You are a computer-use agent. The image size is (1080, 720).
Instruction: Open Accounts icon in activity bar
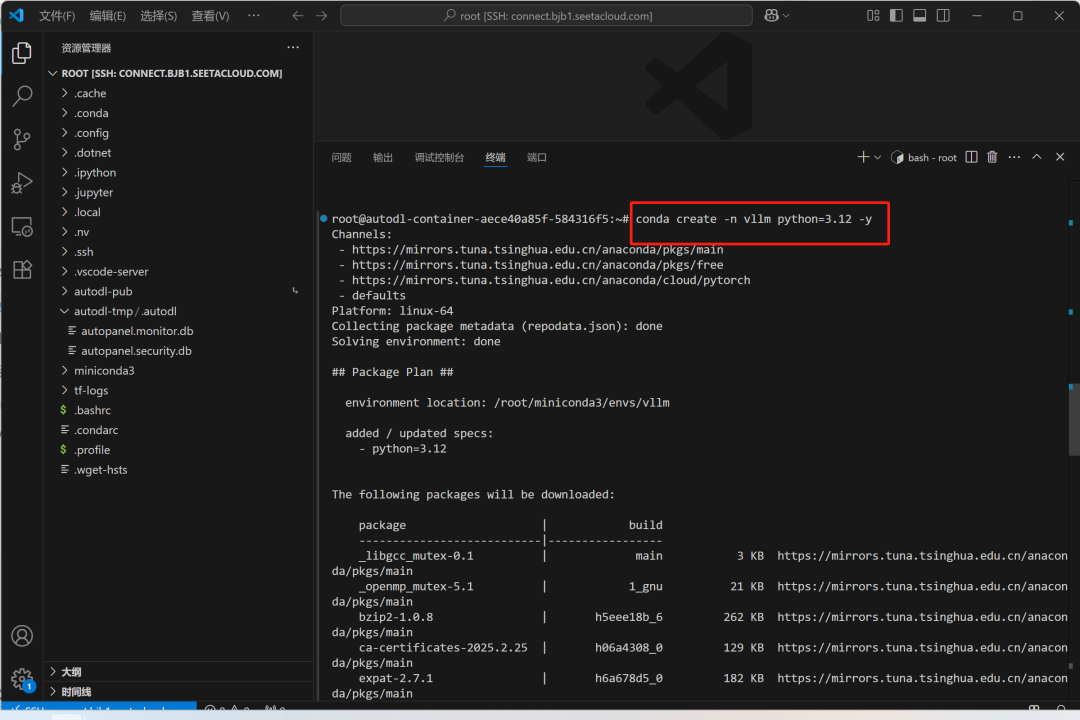tap(22, 635)
